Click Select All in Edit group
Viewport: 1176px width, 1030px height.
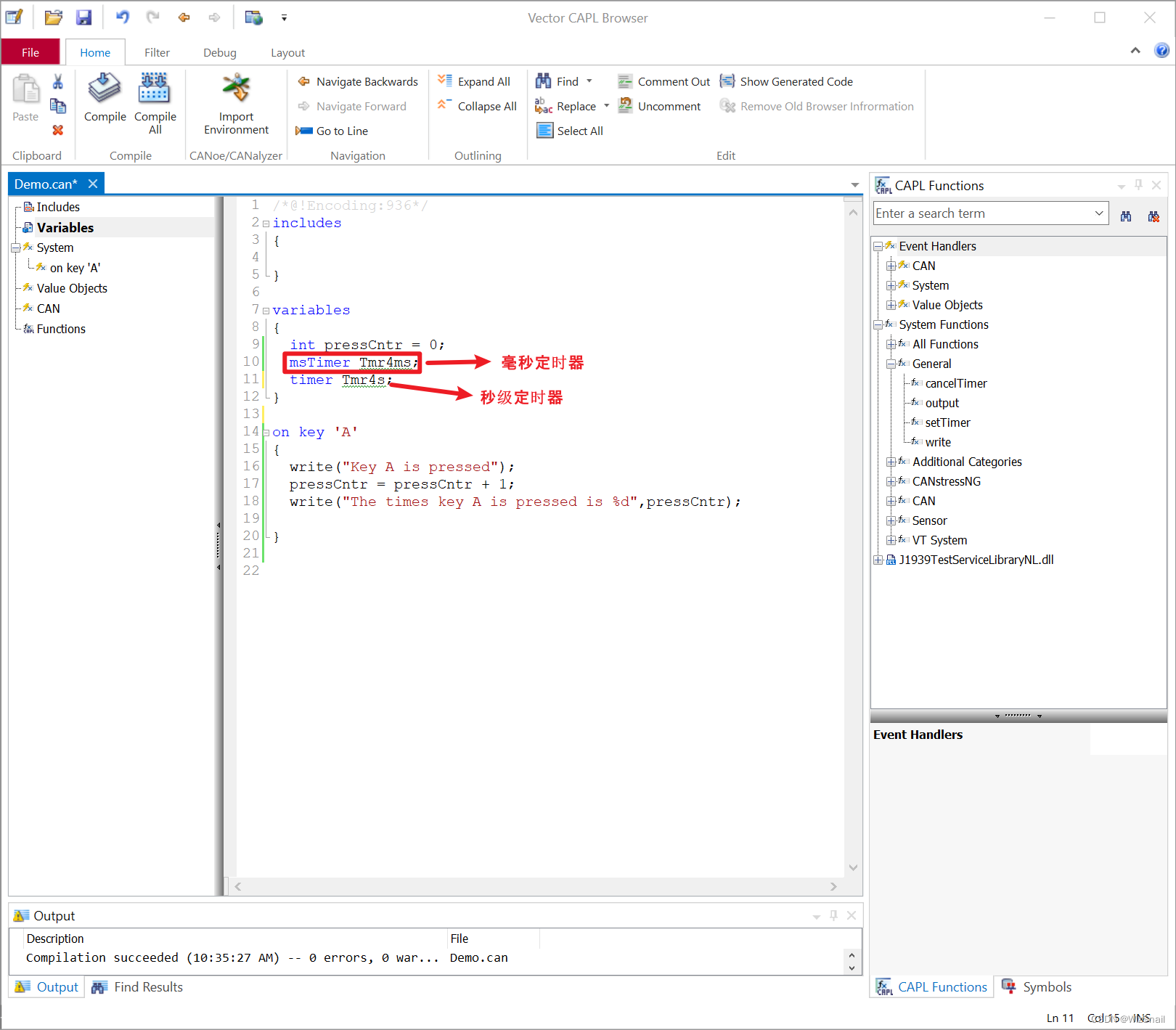570,131
